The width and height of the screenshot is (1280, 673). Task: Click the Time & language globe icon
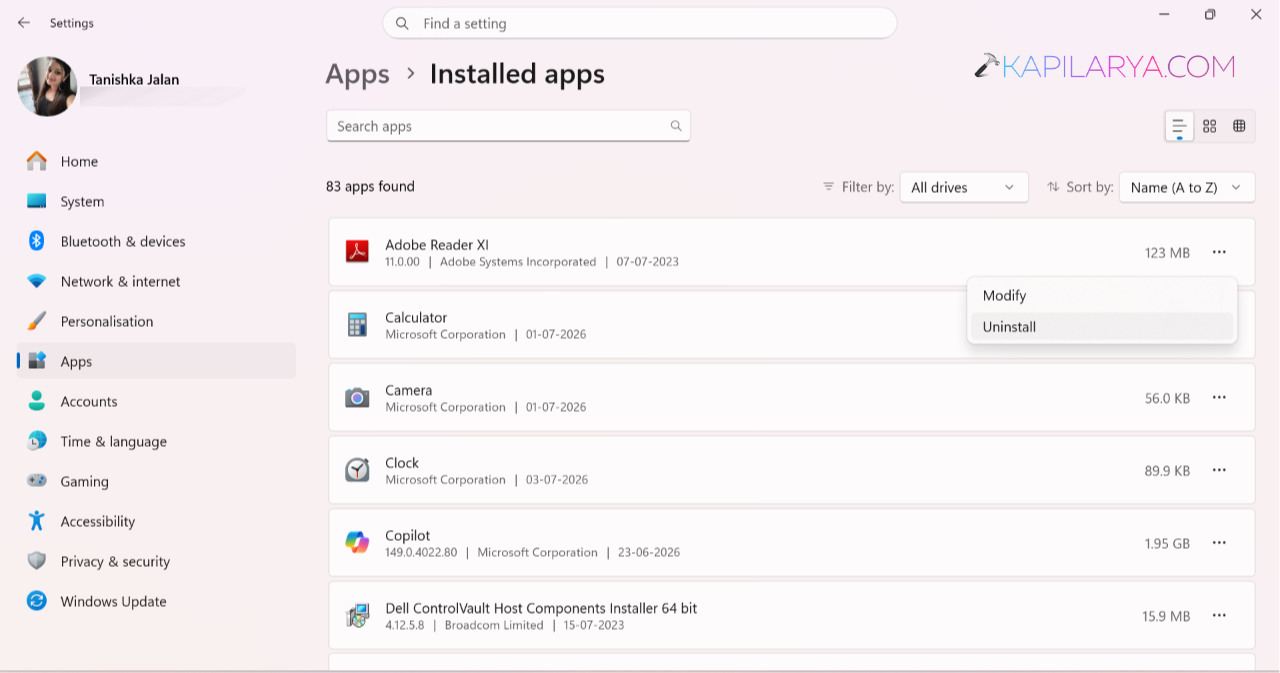[x=37, y=441]
